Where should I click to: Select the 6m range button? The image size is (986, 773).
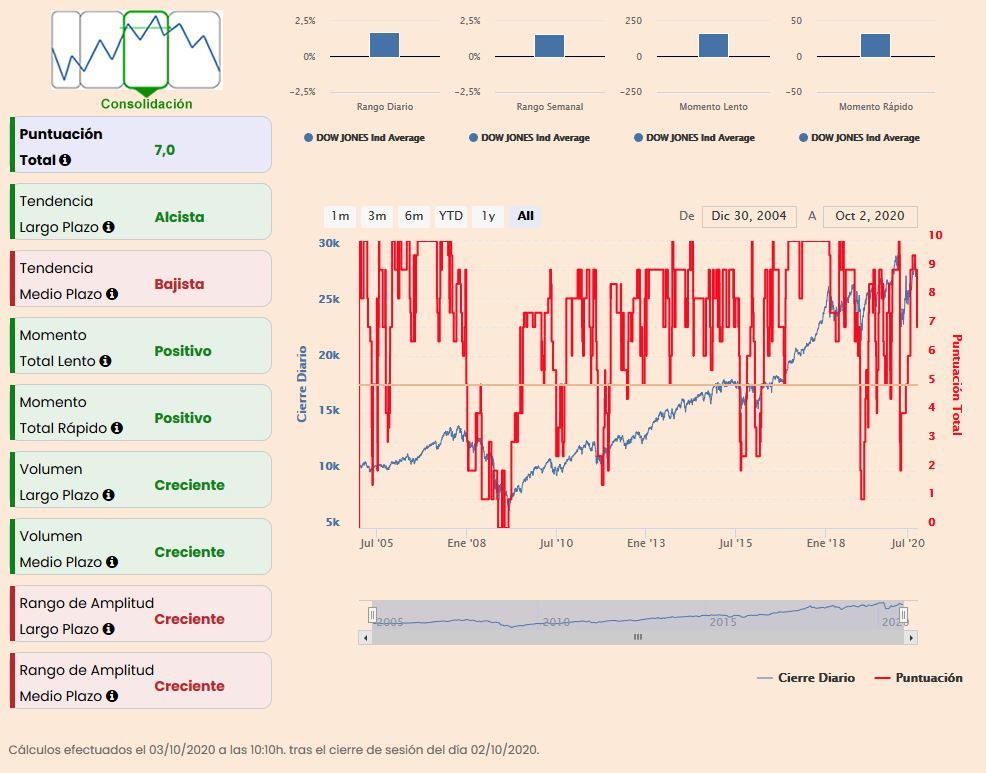click(x=414, y=216)
